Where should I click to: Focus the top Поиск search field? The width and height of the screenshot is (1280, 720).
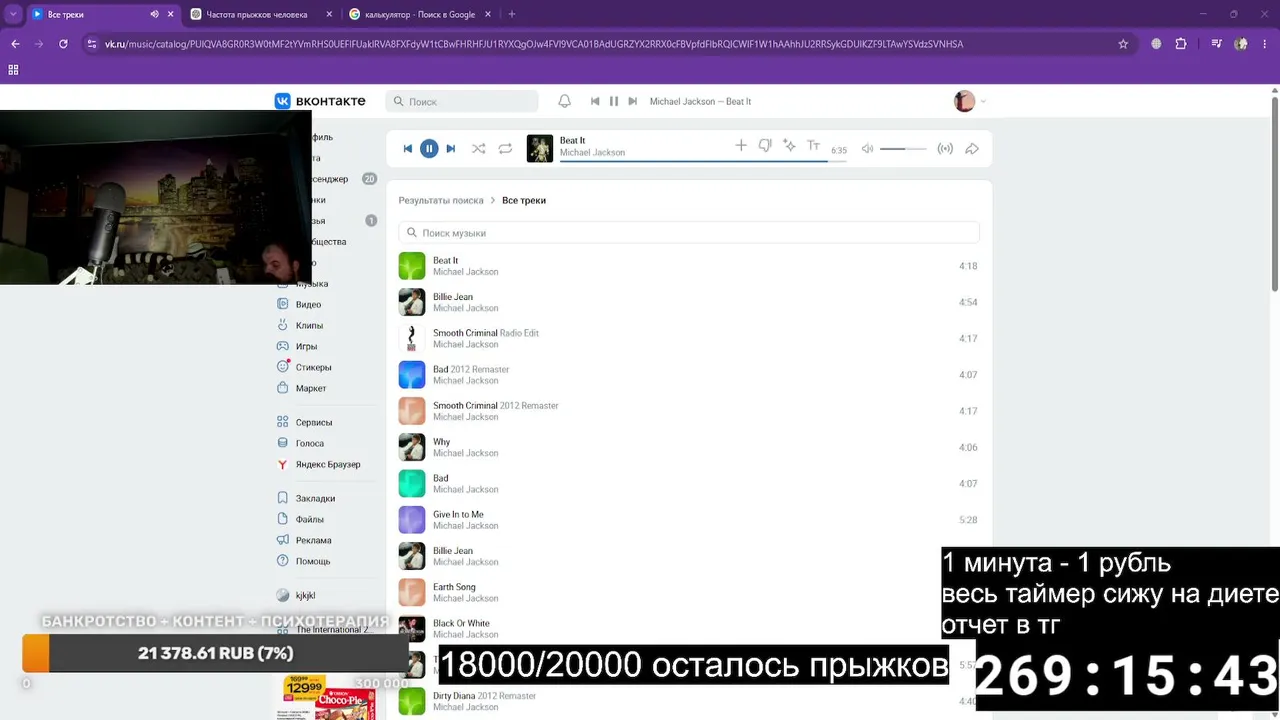462,101
